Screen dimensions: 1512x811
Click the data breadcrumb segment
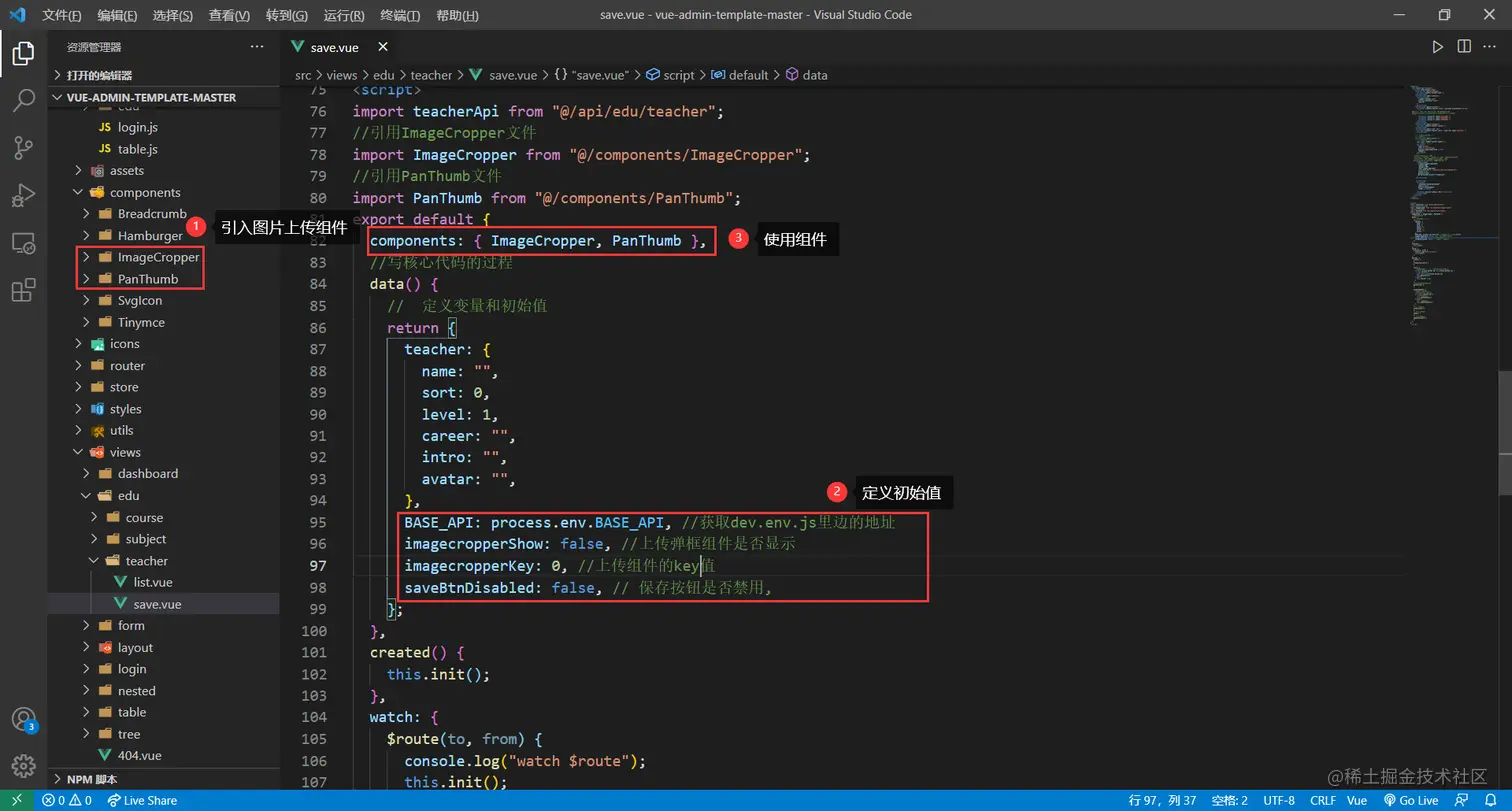(807, 75)
